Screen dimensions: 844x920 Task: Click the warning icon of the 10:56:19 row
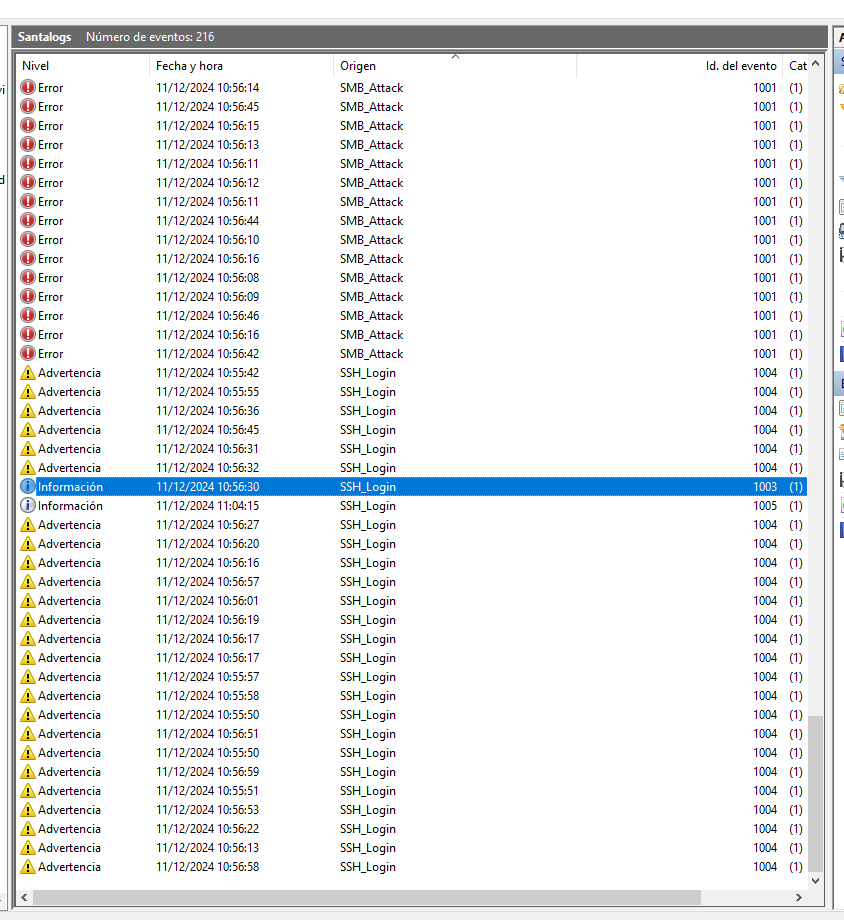tap(28, 620)
